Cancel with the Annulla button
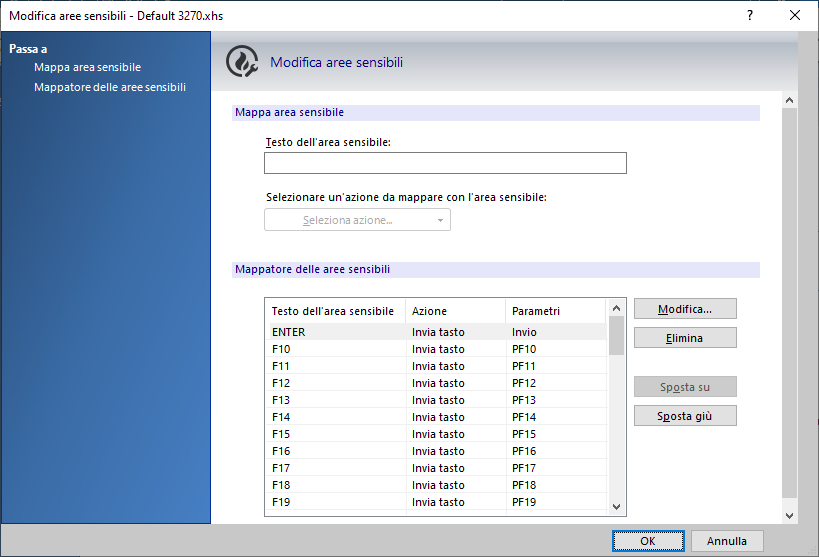Screen dimensions: 819x557 pyautogui.click(x=727, y=541)
